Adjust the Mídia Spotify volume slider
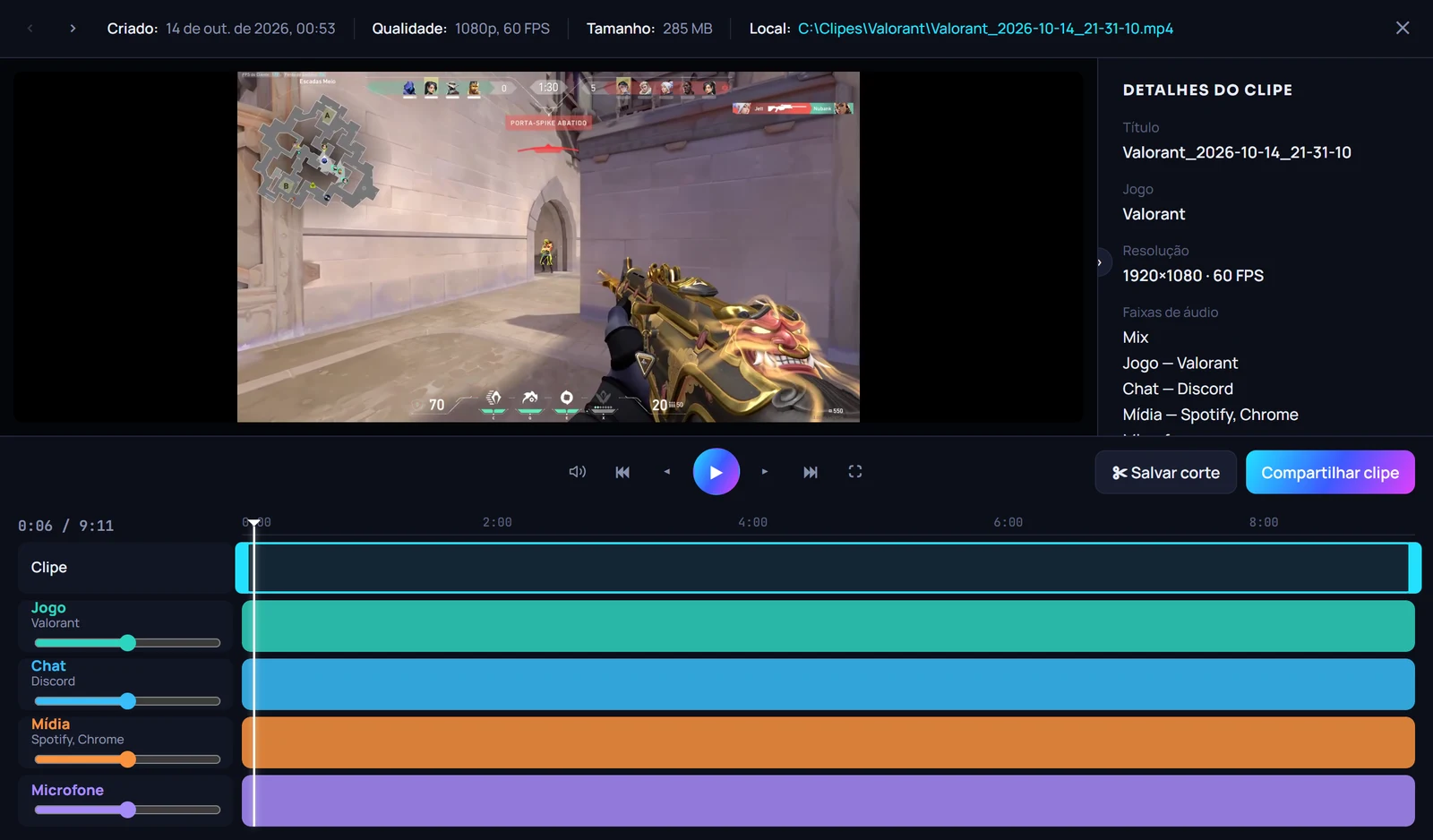Screen dimensions: 1433x840 click(x=127, y=759)
